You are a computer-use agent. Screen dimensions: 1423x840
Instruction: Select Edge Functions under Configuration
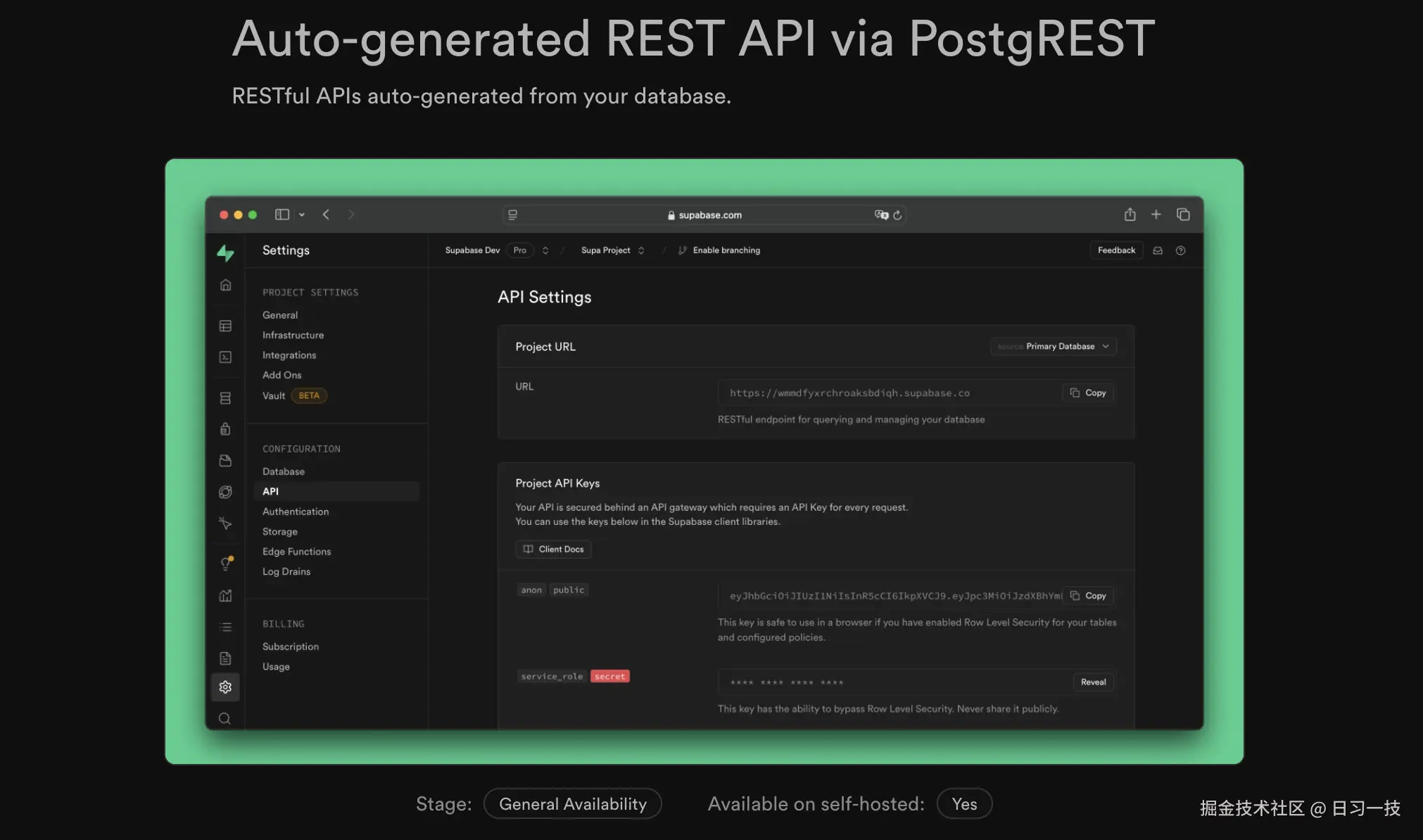297,552
